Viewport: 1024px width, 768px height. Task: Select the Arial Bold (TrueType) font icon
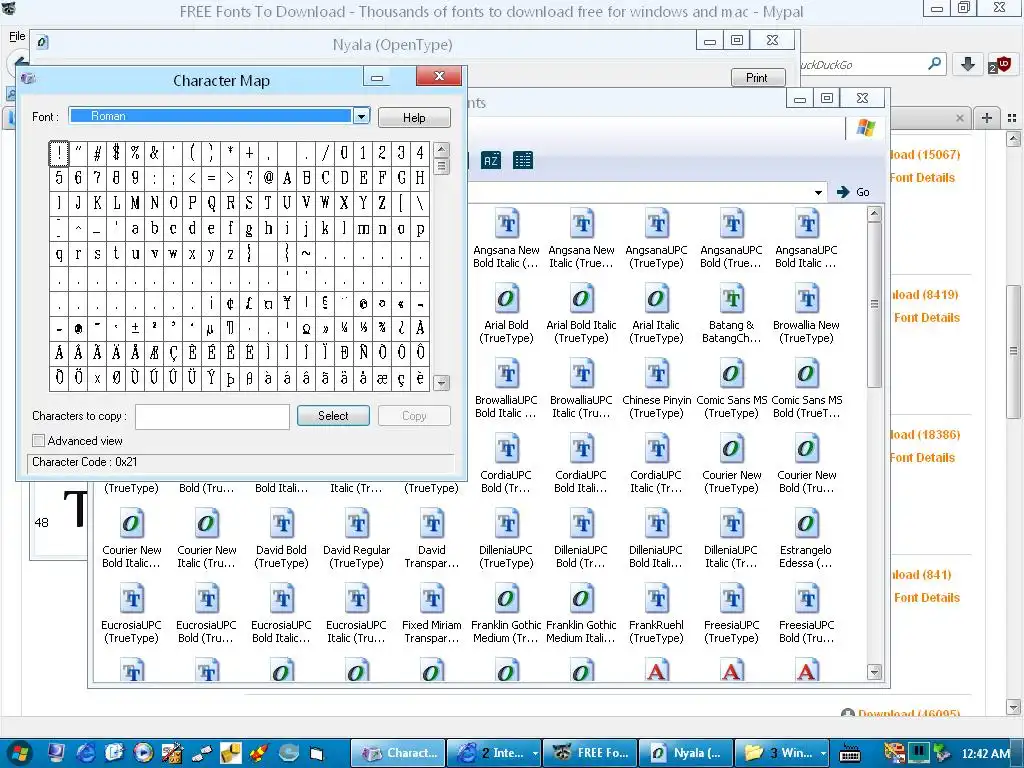[506, 299]
